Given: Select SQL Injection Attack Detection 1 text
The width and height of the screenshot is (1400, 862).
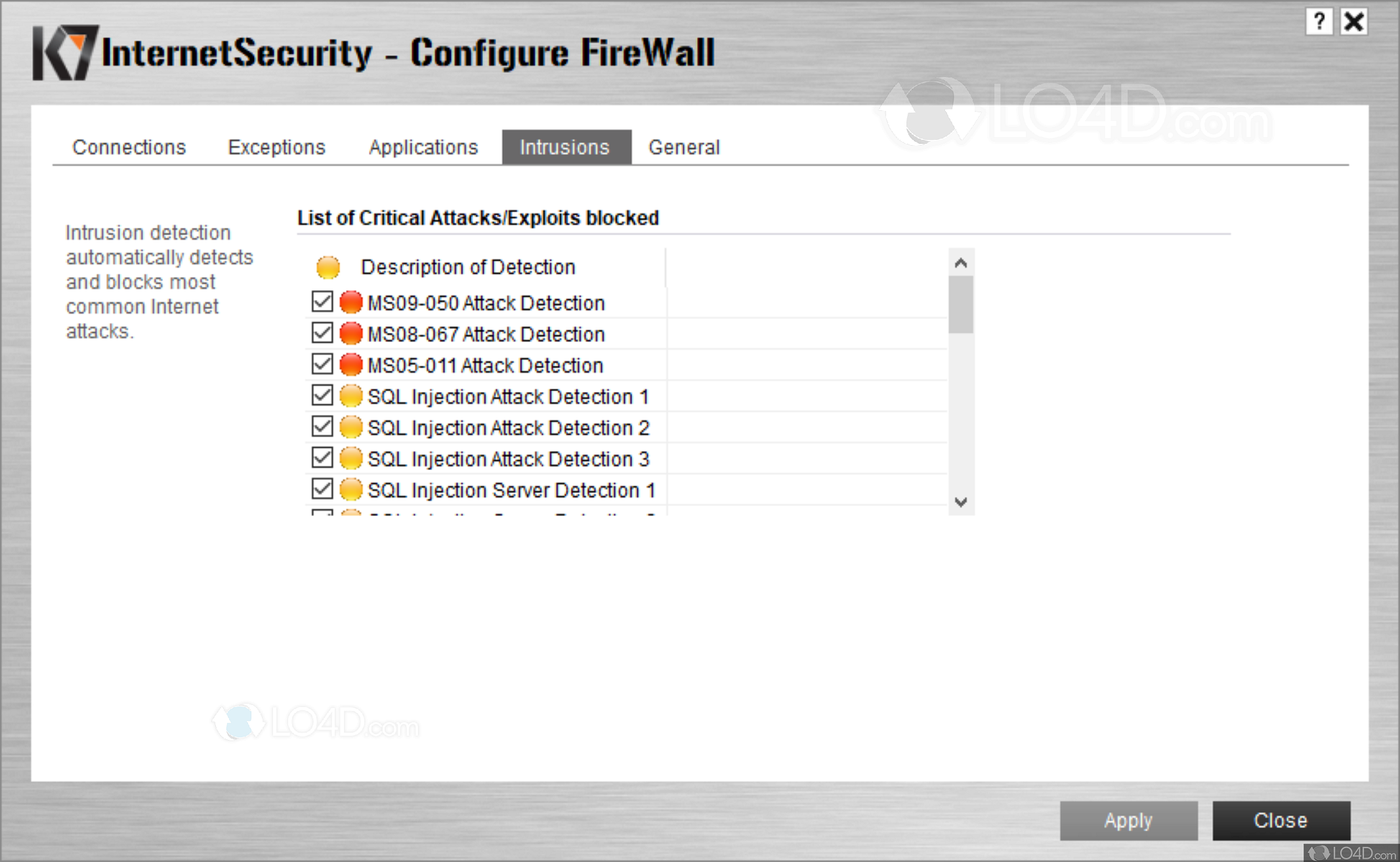Looking at the screenshot, I should 509,397.
